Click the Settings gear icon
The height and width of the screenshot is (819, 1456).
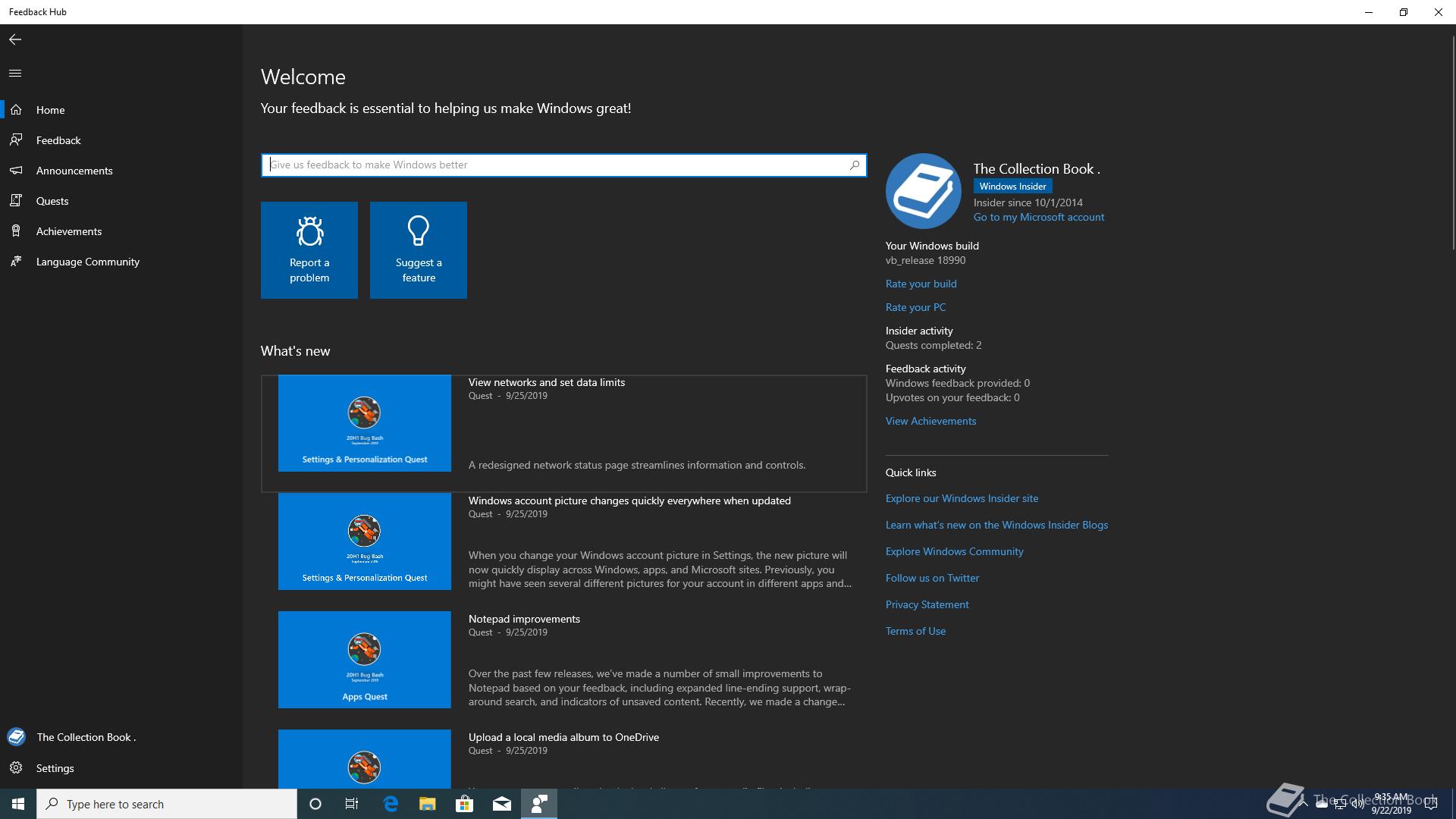coord(16,768)
